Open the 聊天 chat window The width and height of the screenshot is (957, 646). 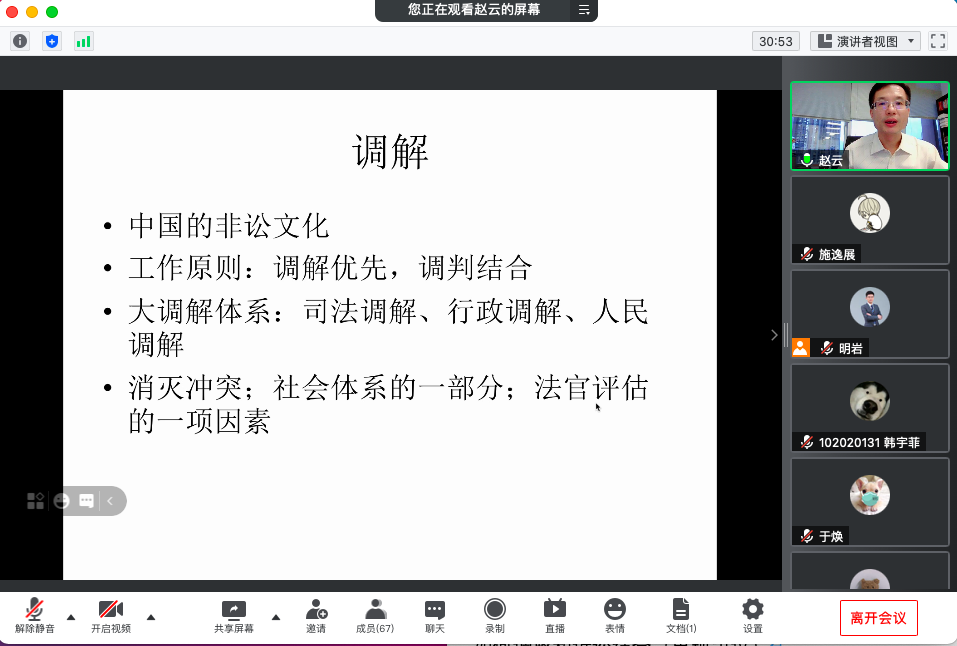(x=434, y=615)
